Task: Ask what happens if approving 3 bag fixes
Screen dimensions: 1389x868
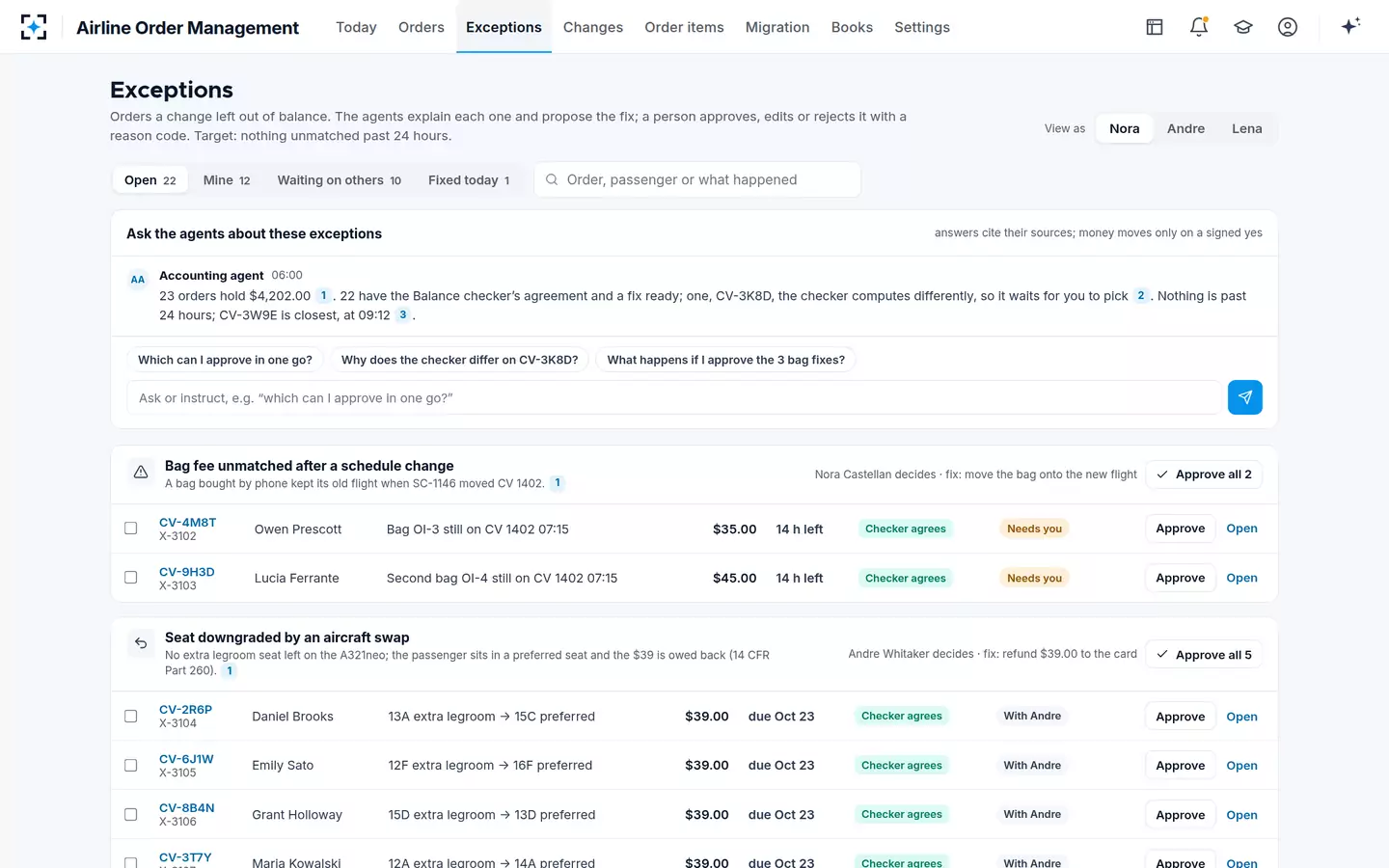Action: click(x=725, y=360)
